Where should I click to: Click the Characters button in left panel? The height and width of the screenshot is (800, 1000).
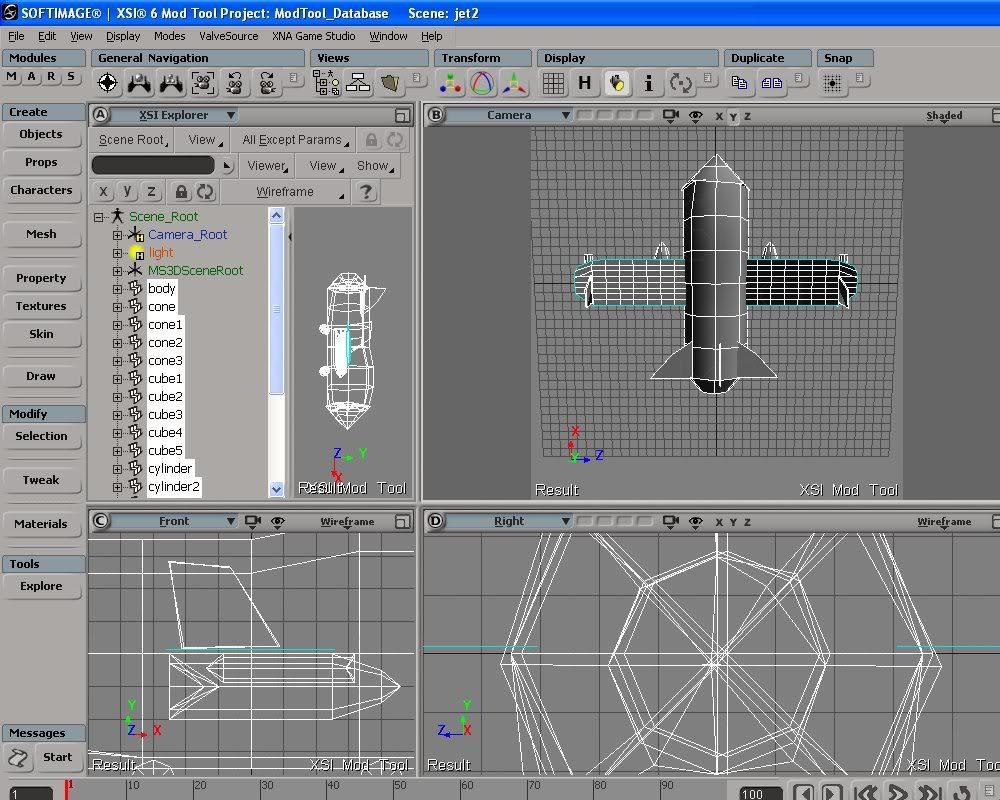[41, 190]
